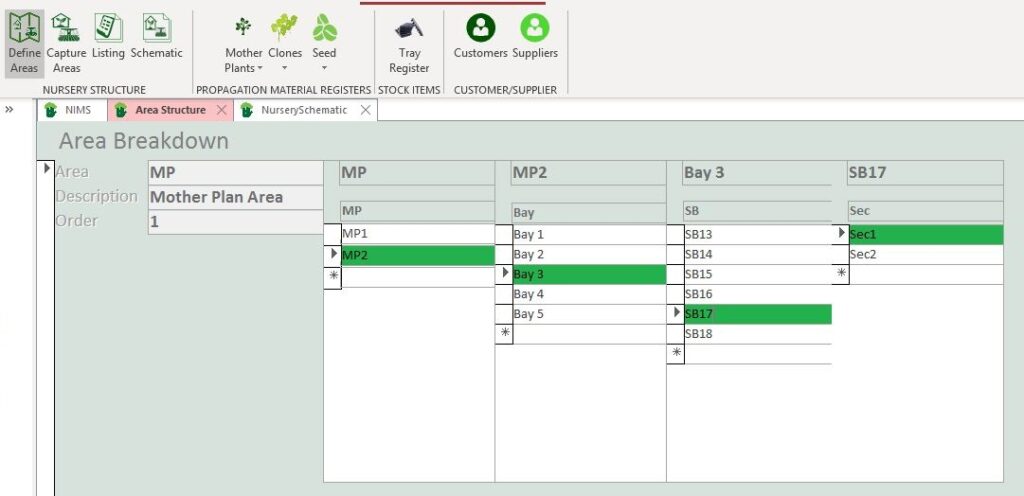The height and width of the screenshot is (496, 1024).
Task: Expand the navigation pane chevron
Action: (9, 109)
